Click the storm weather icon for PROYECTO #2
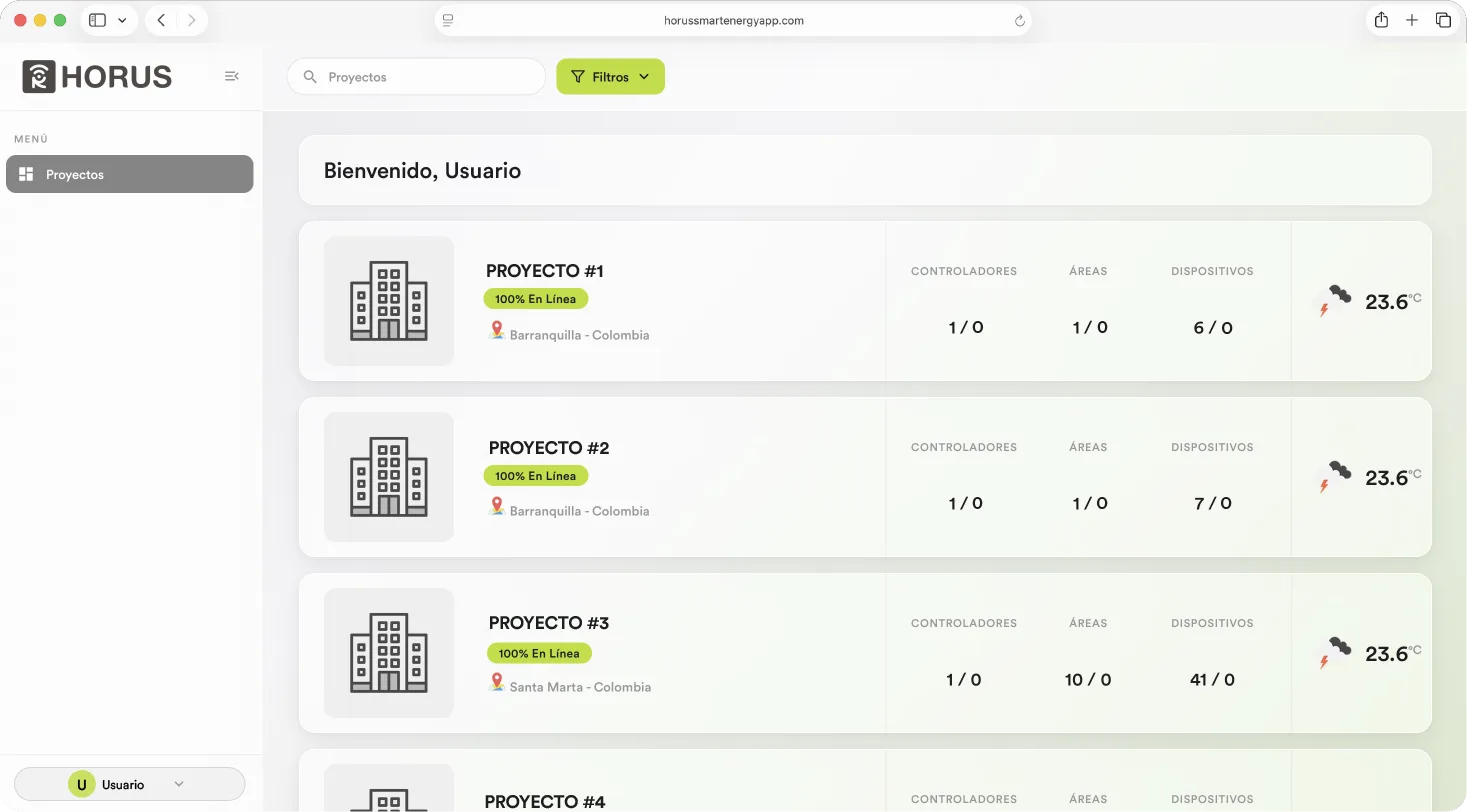The width and height of the screenshot is (1467, 812). [1334, 477]
